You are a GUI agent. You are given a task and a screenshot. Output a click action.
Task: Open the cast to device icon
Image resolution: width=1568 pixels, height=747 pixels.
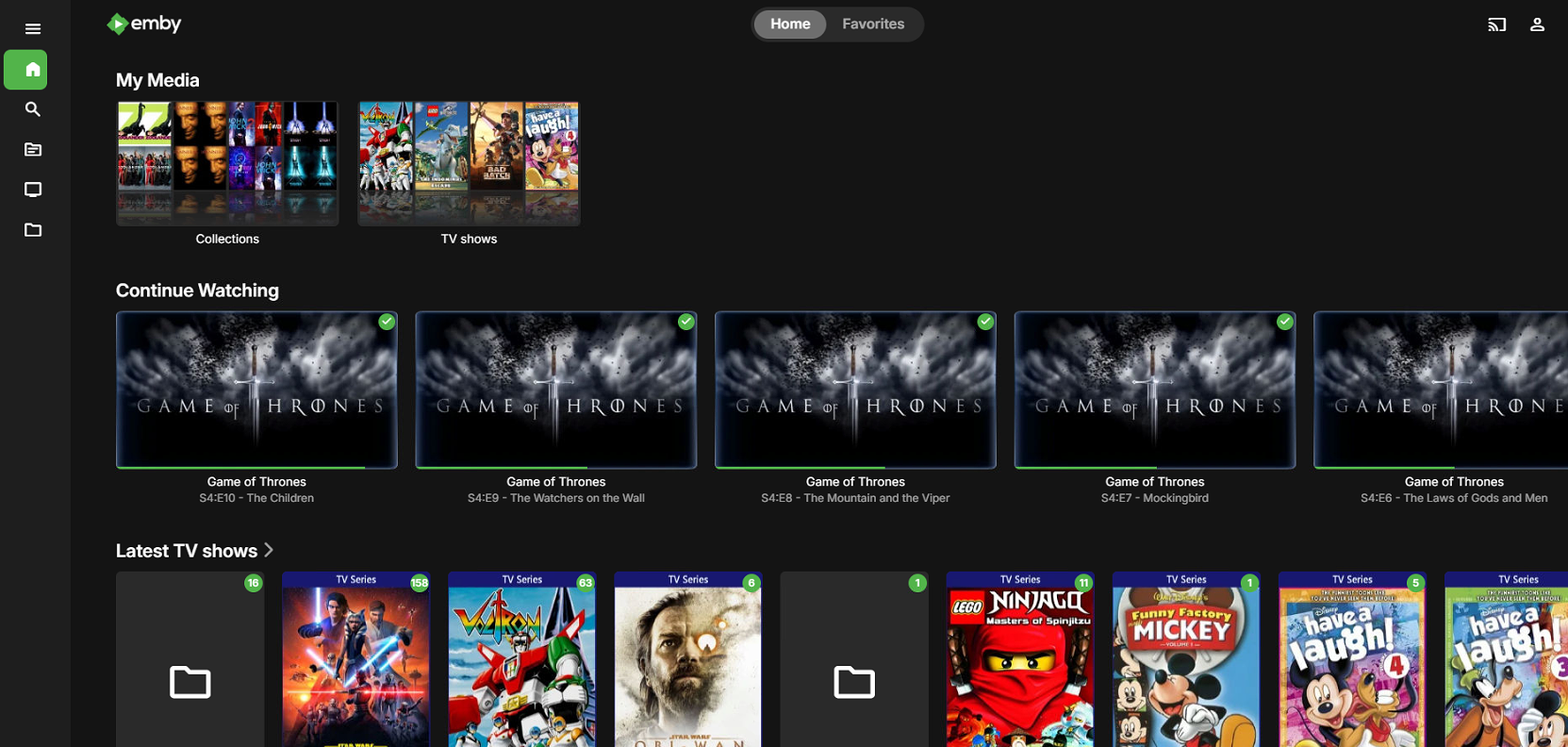(x=1497, y=25)
